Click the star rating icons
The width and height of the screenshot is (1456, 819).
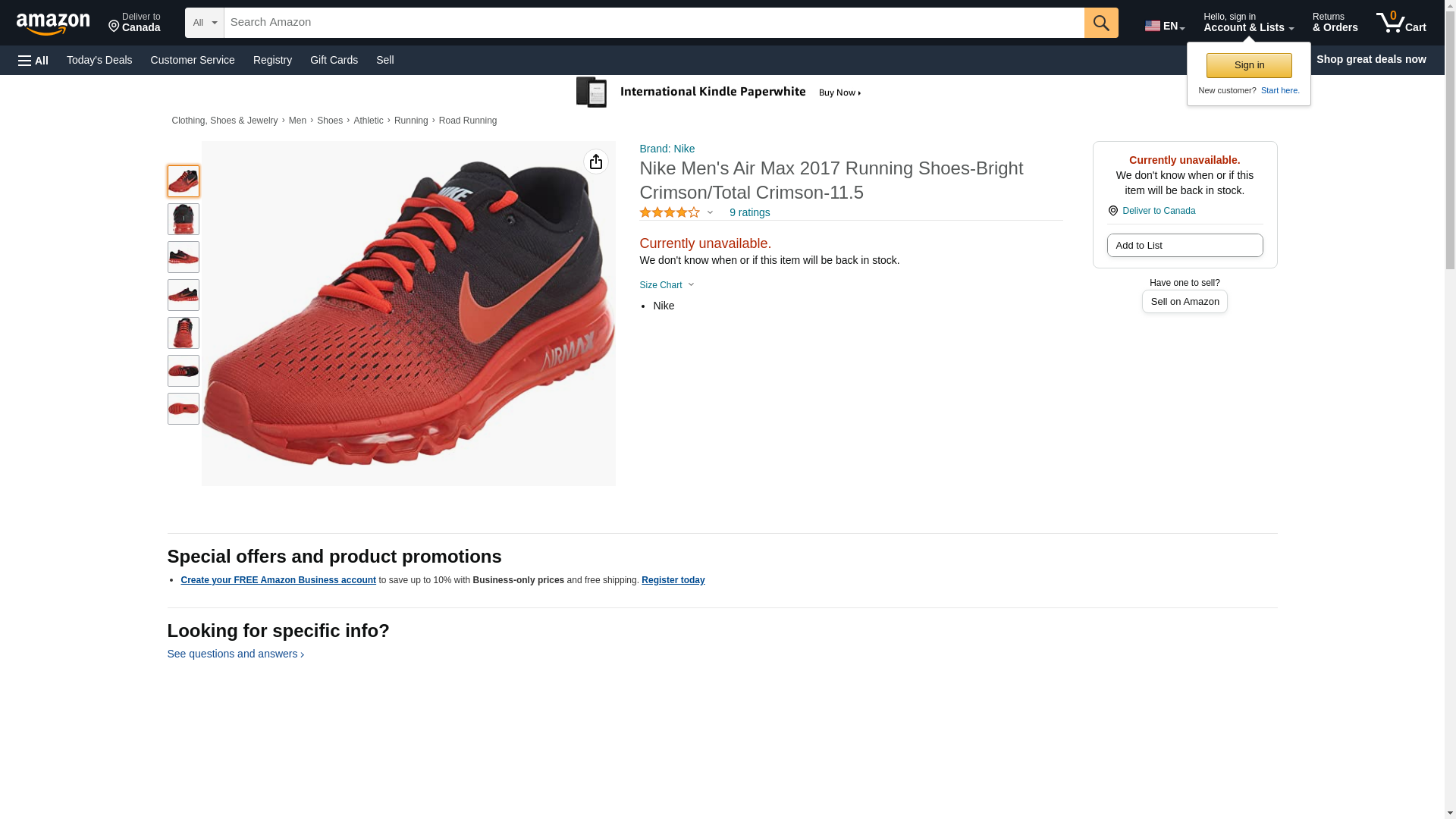coord(670,212)
